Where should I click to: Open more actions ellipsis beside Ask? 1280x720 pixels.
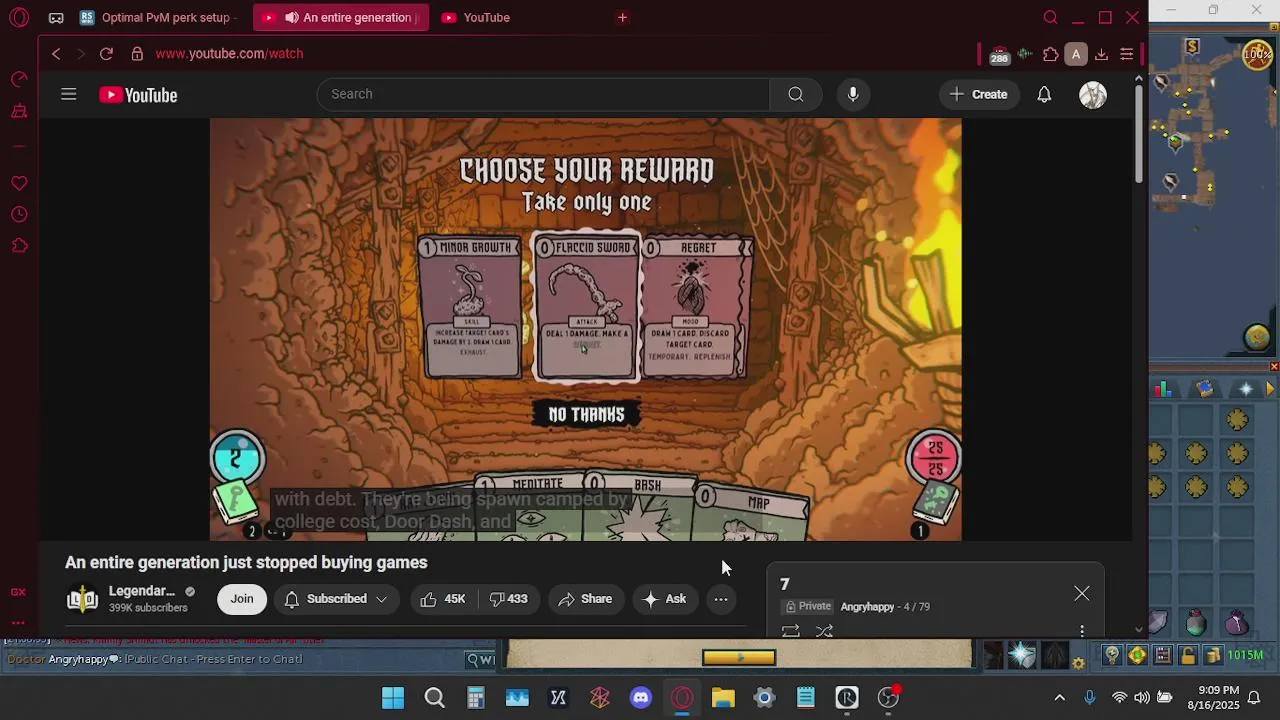(720, 599)
